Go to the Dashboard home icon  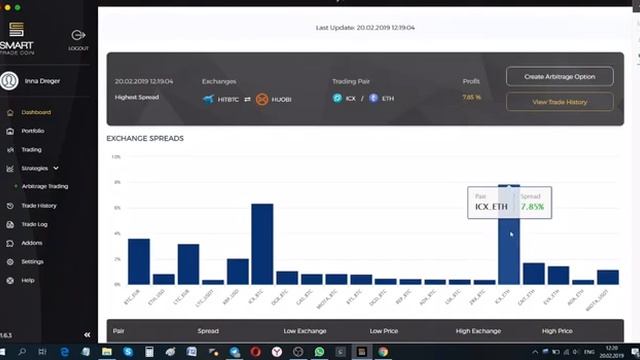pyautogui.click(x=10, y=113)
